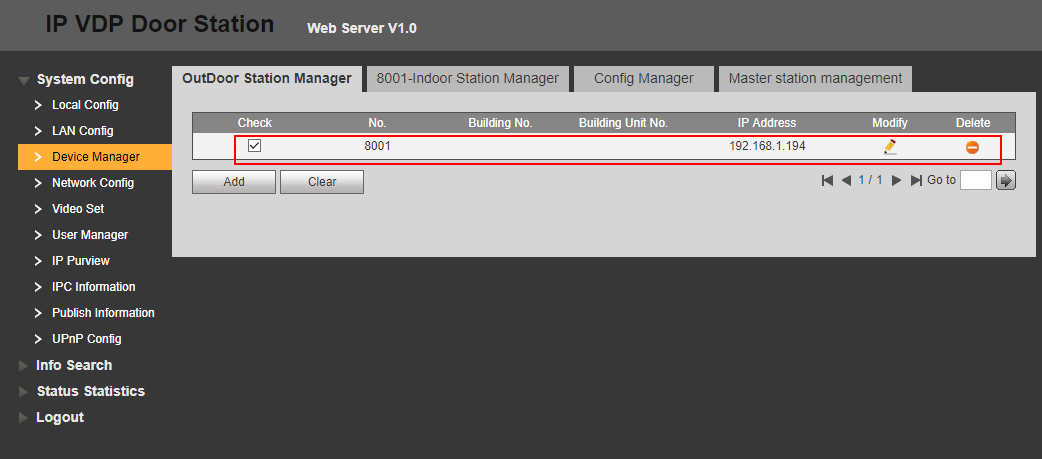Viewport: 1042px width, 459px height.
Task: Switch to 8001-Indoor Station Manager tab
Action: click(x=467, y=79)
